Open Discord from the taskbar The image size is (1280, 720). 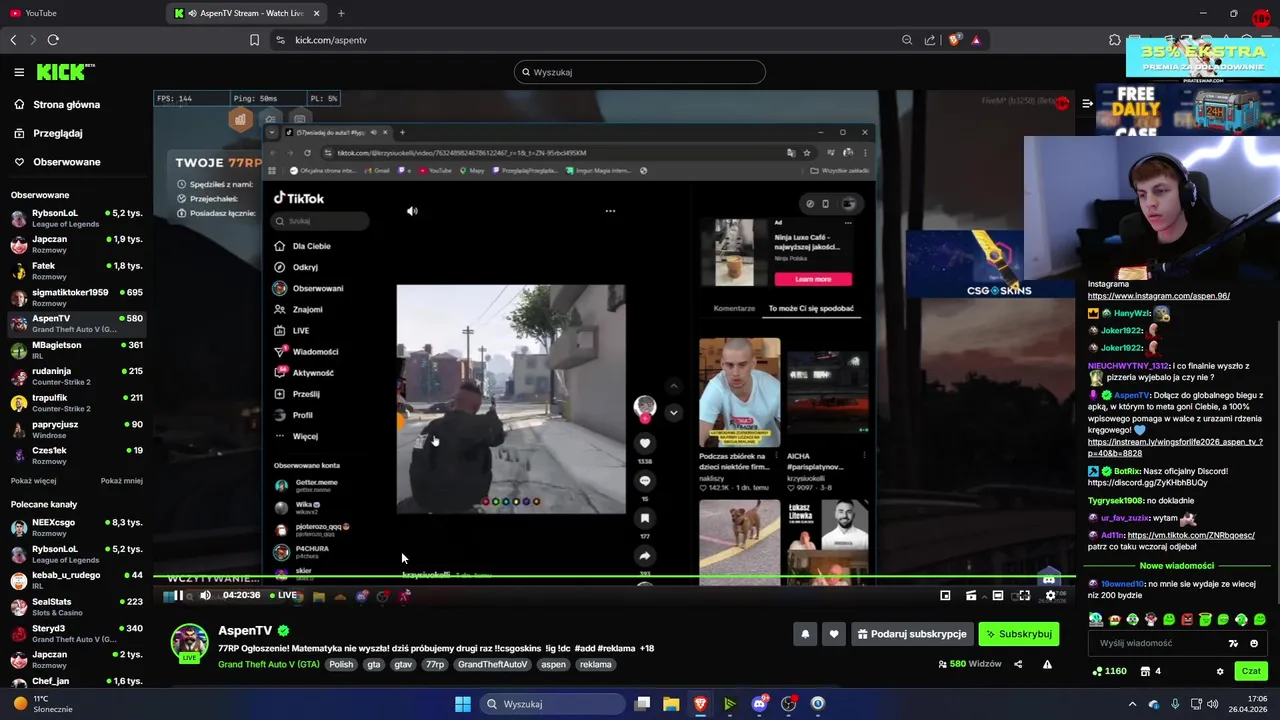[759, 704]
